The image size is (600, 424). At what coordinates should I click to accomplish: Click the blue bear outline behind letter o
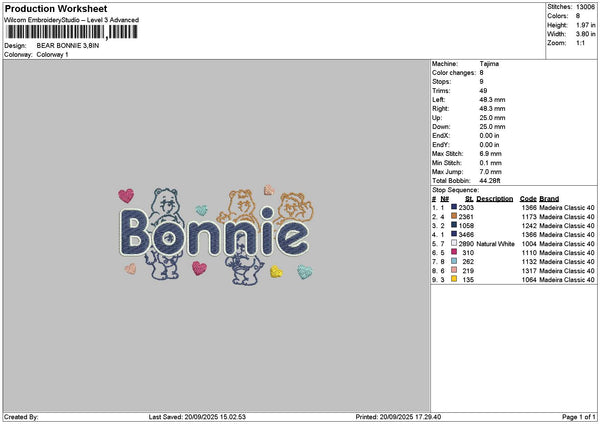[165, 233]
